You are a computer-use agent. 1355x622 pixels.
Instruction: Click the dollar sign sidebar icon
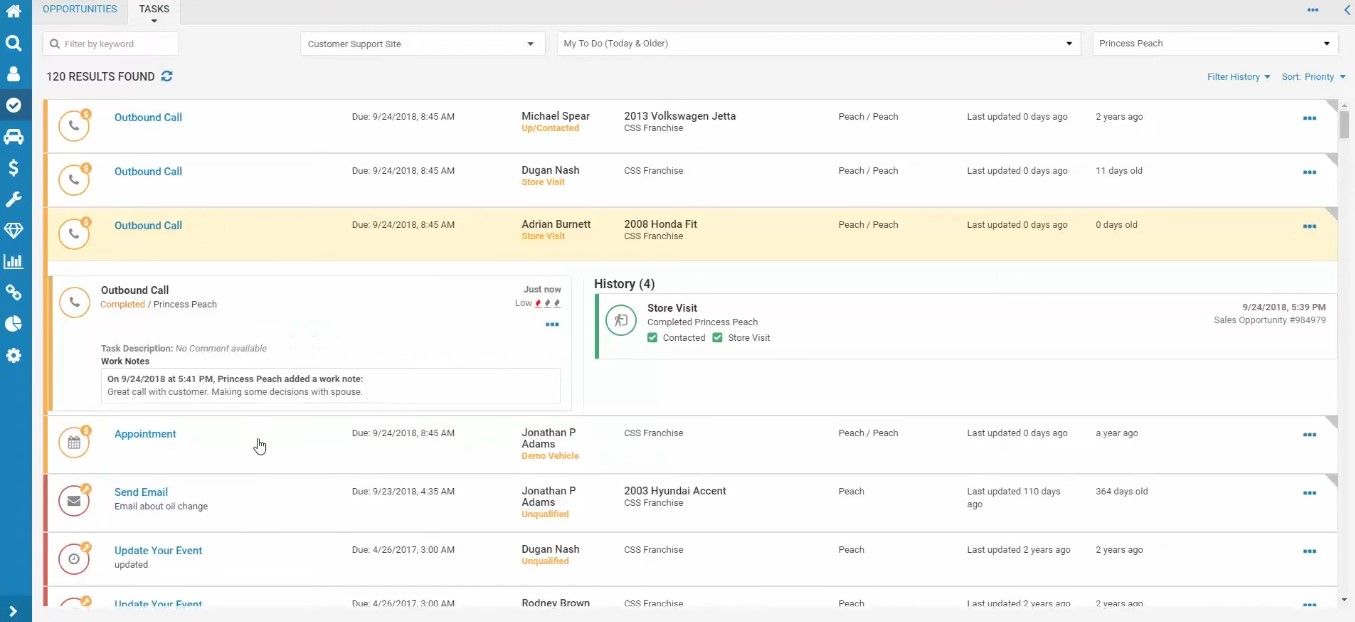coord(14,167)
